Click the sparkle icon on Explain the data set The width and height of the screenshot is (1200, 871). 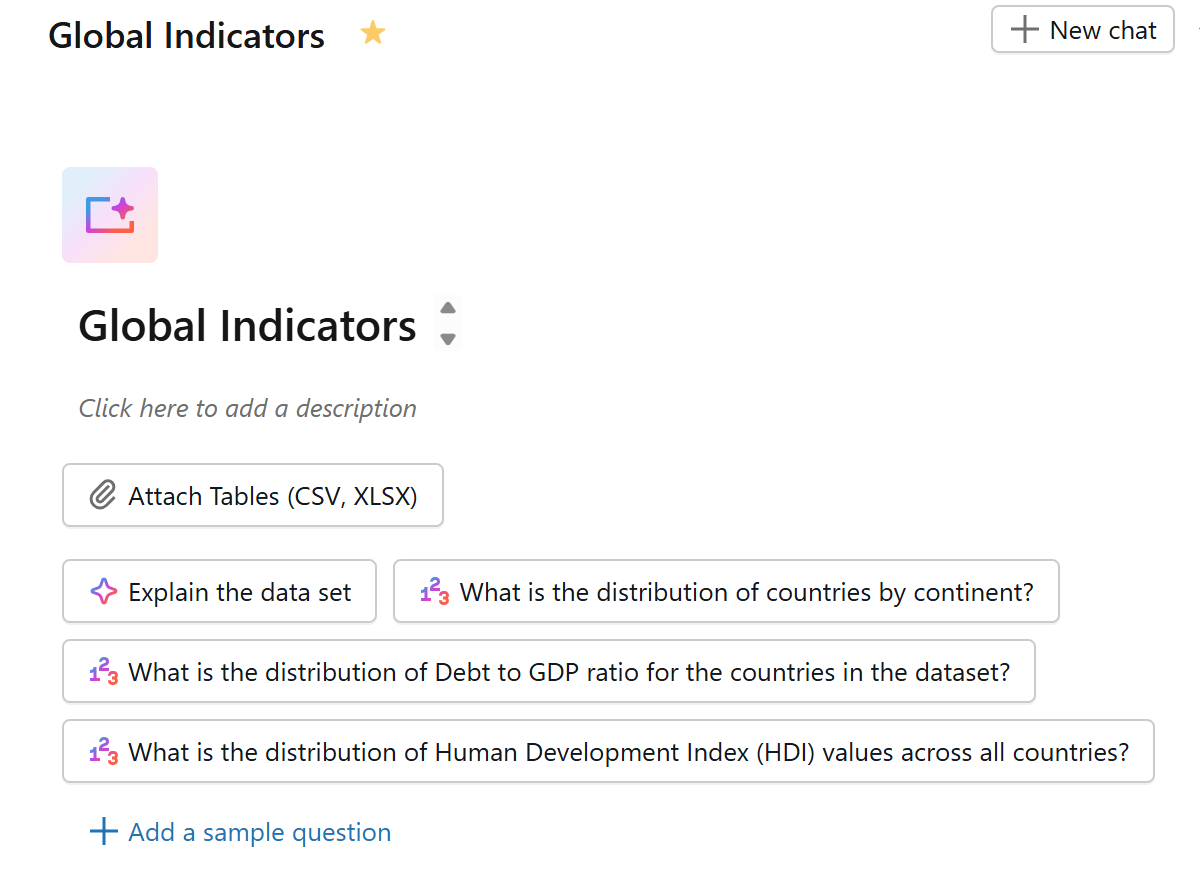tap(104, 592)
